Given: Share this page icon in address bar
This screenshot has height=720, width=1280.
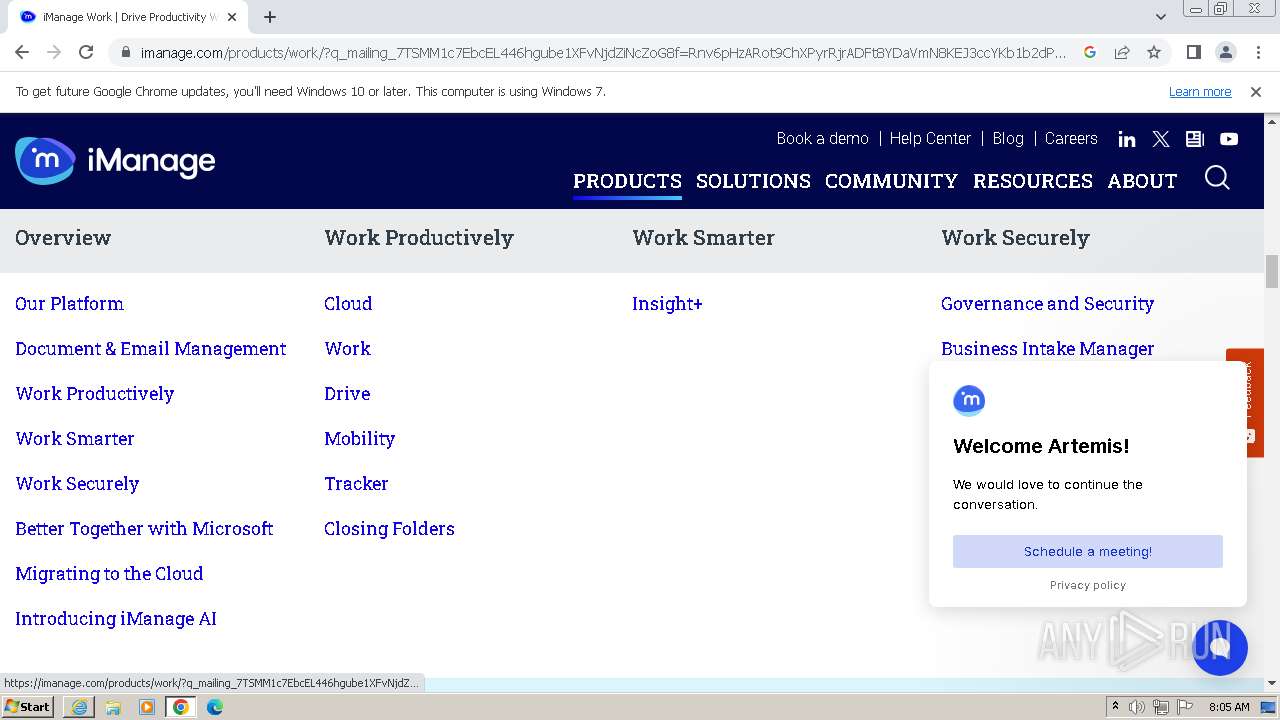Looking at the screenshot, I should 1122,52.
